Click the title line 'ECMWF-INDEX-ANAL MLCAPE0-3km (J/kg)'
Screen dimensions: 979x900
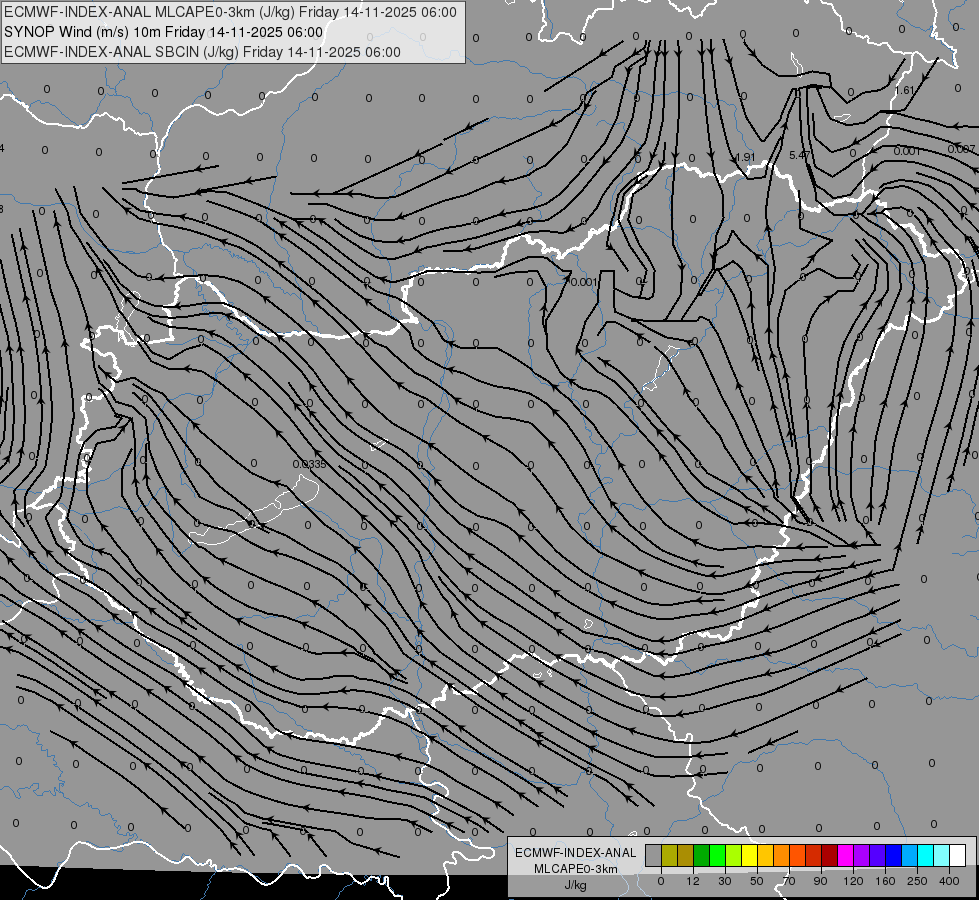230,12
